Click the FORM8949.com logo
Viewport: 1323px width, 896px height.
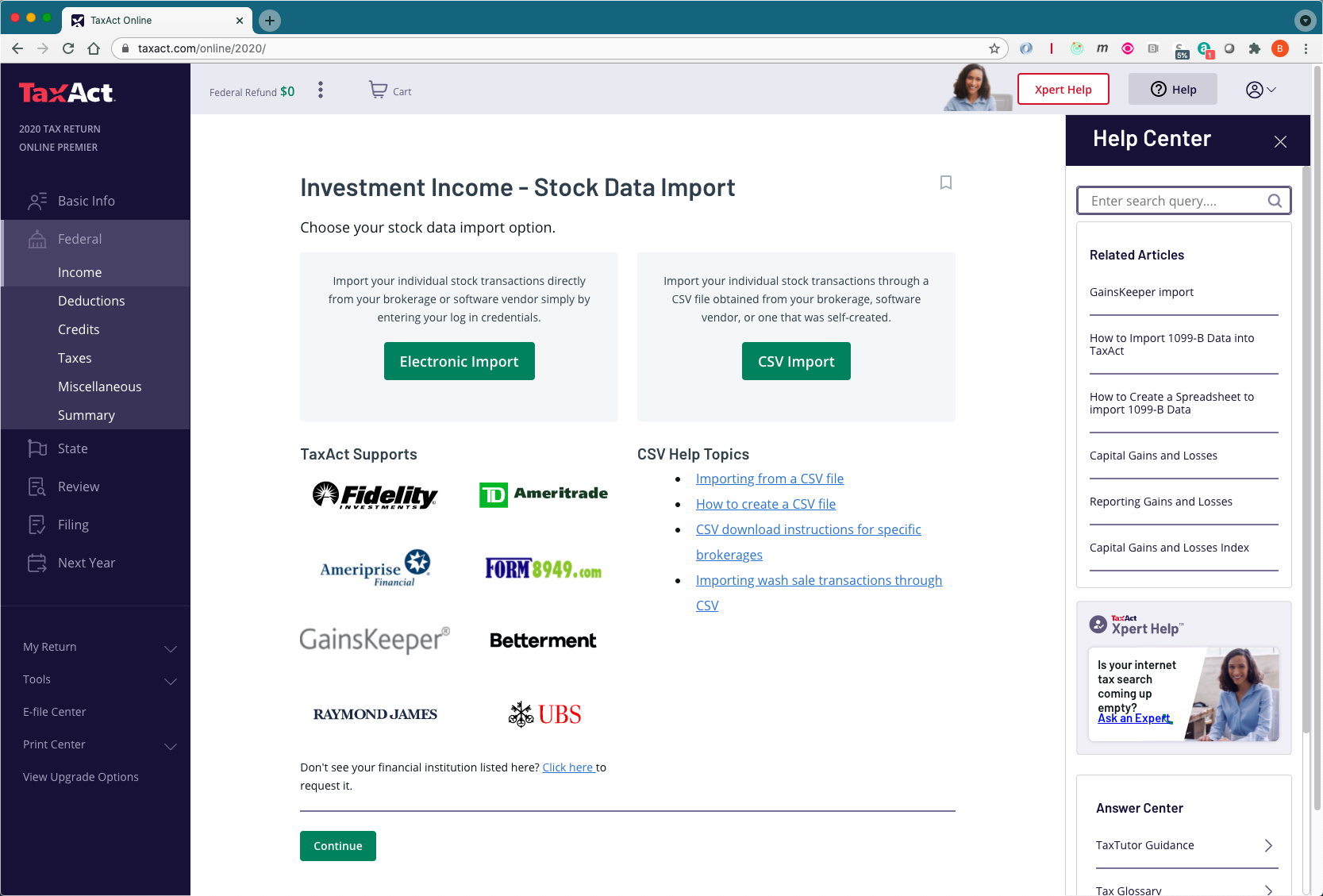pos(544,568)
